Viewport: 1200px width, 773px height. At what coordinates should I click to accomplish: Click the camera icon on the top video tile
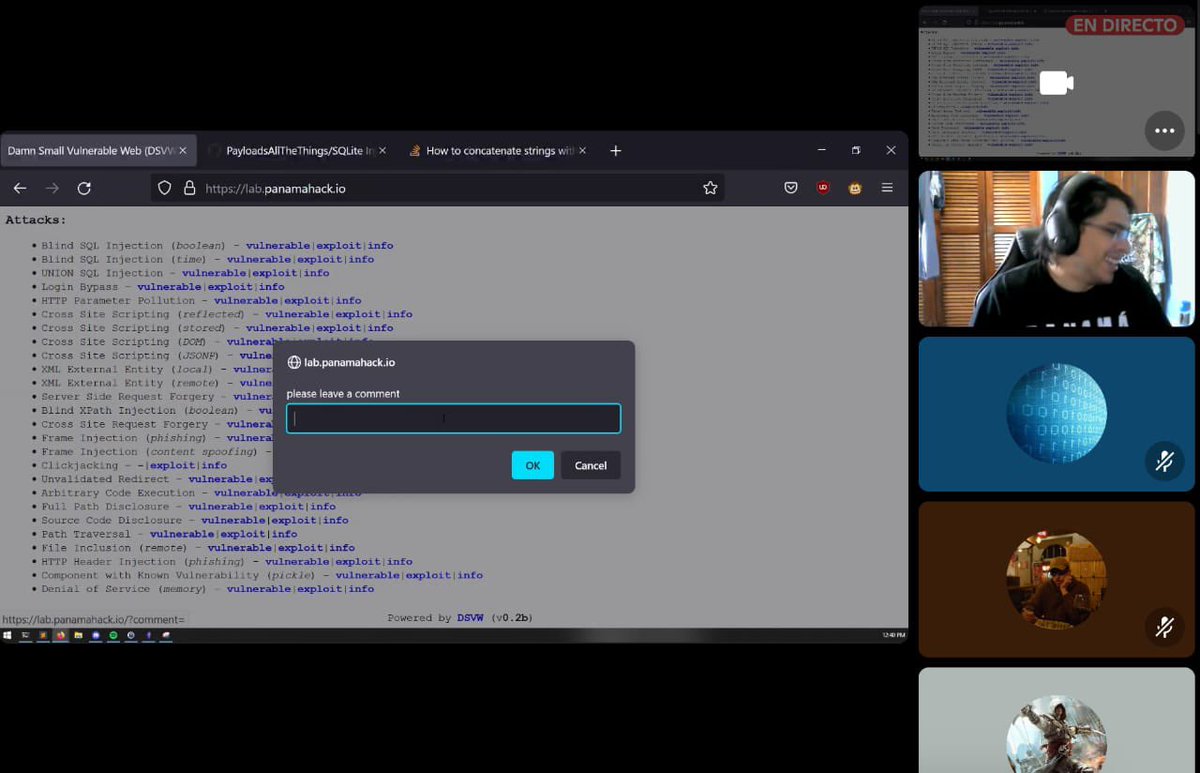(1056, 83)
